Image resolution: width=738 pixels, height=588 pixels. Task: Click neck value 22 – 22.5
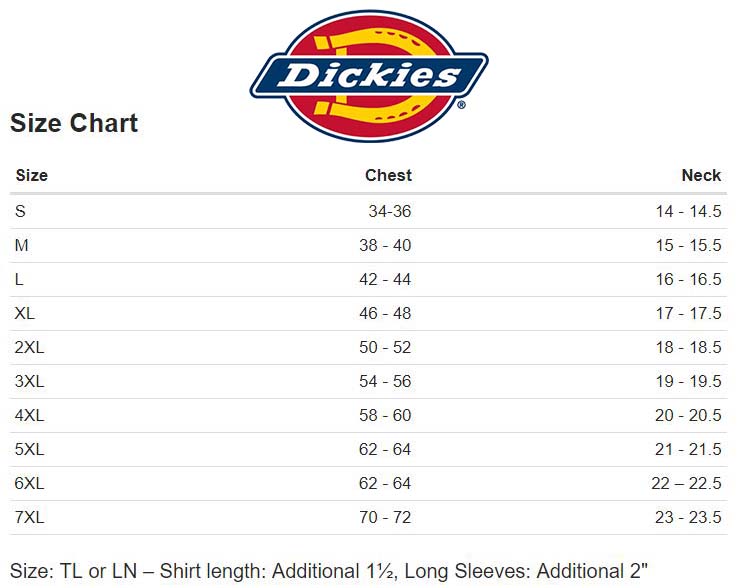pos(686,483)
